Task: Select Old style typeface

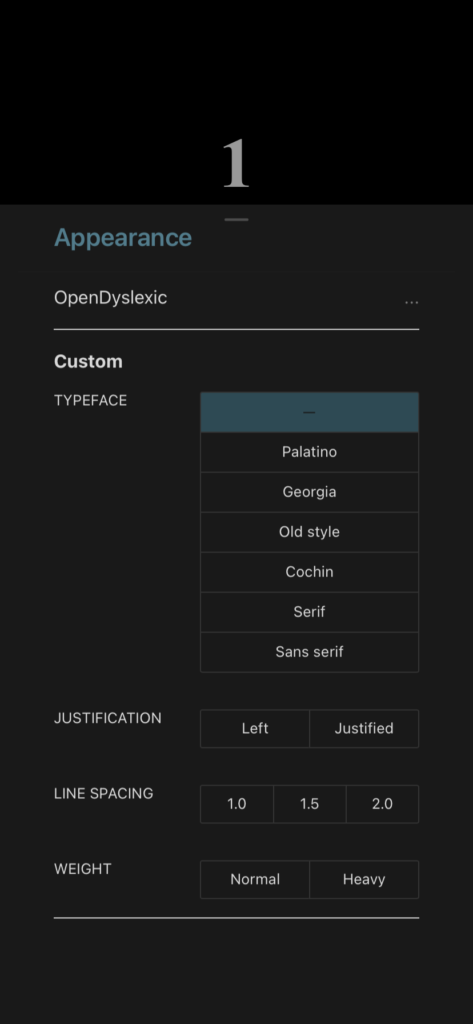Action: tap(309, 532)
